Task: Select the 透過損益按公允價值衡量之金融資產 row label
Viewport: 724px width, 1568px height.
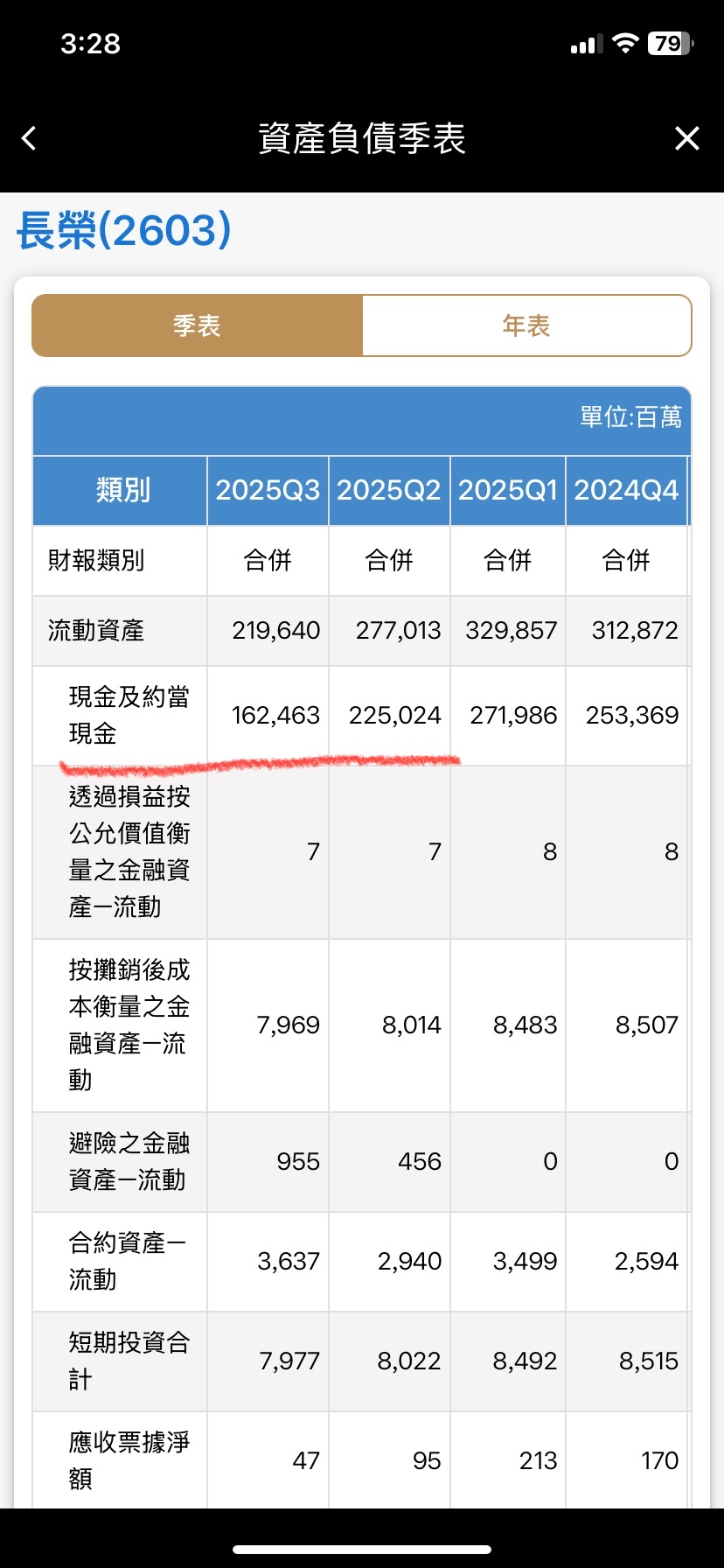Action: pyautogui.click(x=129, y=851)
